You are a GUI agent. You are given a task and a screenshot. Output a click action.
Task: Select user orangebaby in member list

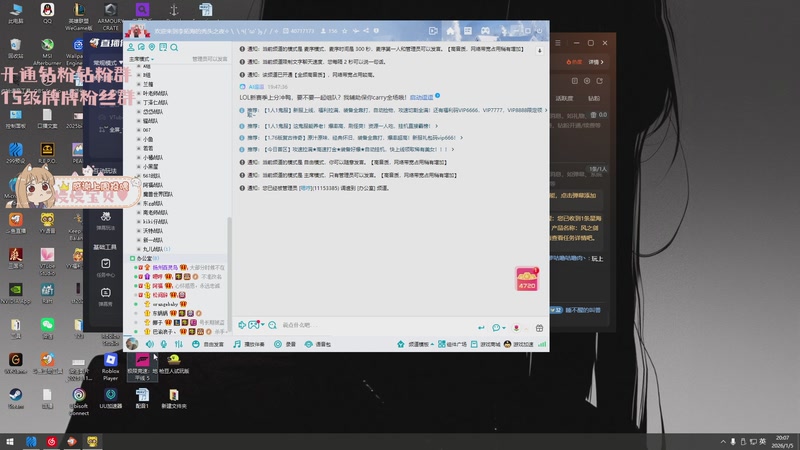click(165, 304)
